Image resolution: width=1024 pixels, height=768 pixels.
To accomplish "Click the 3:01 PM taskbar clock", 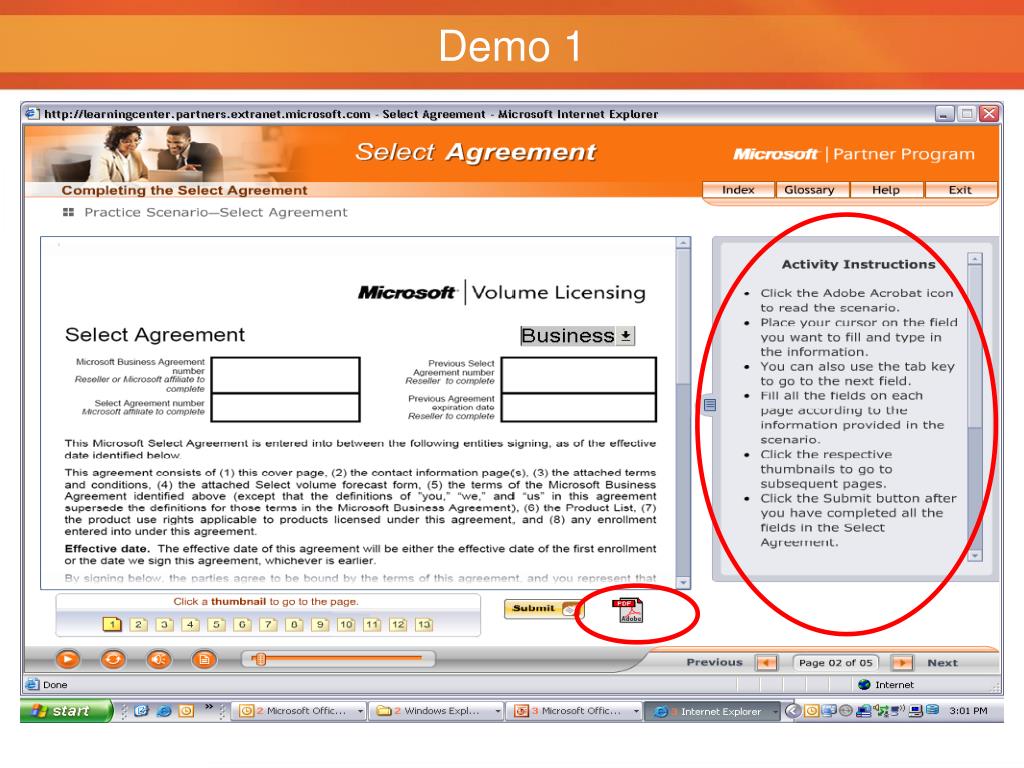I will click(x=968, y=711).
